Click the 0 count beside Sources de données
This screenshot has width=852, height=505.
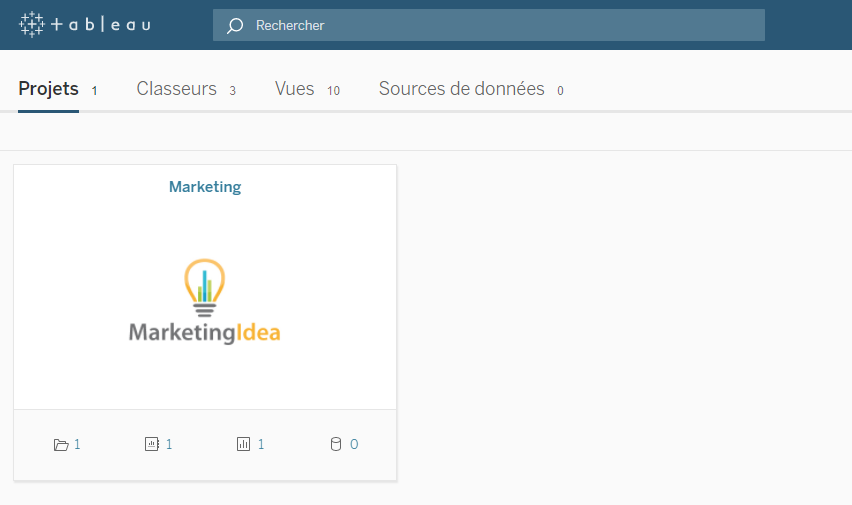(x=560, y=91)
